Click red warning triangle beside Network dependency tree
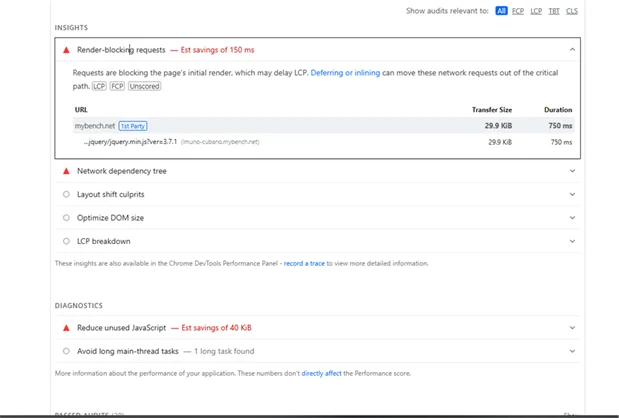The width and height of the screenshot is (619, 418). (66, 171)
